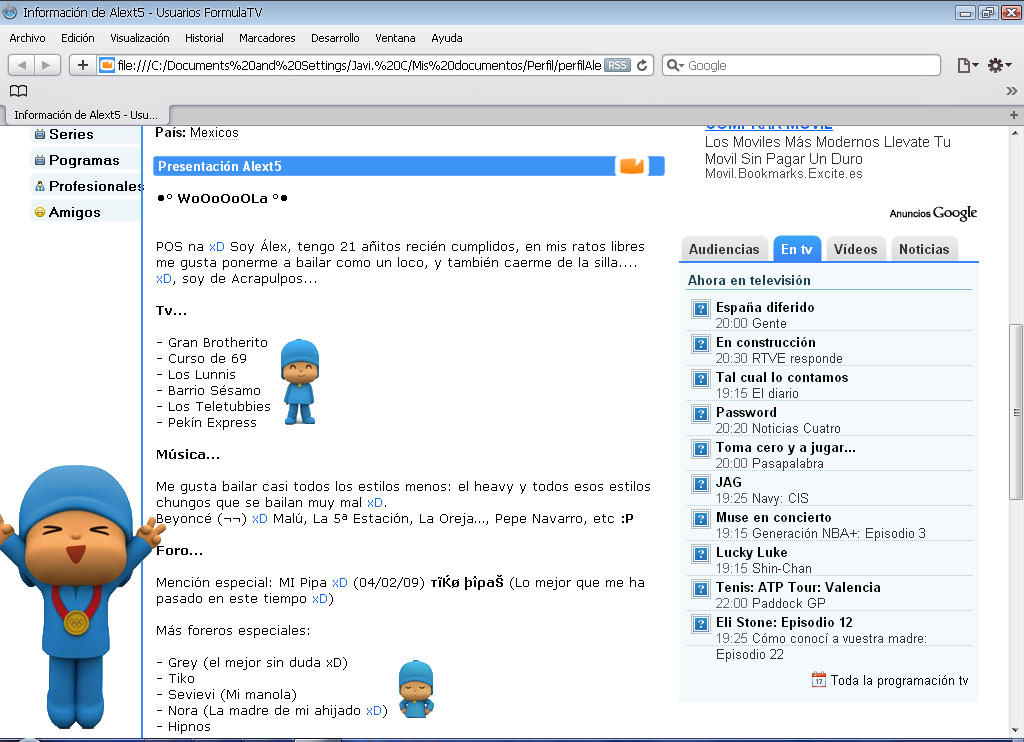The width and height of the screenshot is (1024, 742).
Task: Click the calendar icon beside Toda la programación
Action: coord(818,680)
